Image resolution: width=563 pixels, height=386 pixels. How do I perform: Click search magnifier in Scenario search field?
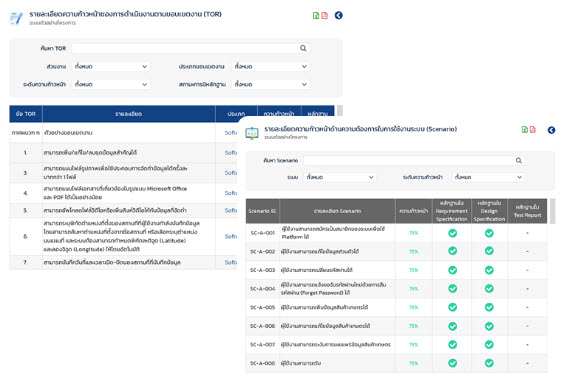pos(518,160)
